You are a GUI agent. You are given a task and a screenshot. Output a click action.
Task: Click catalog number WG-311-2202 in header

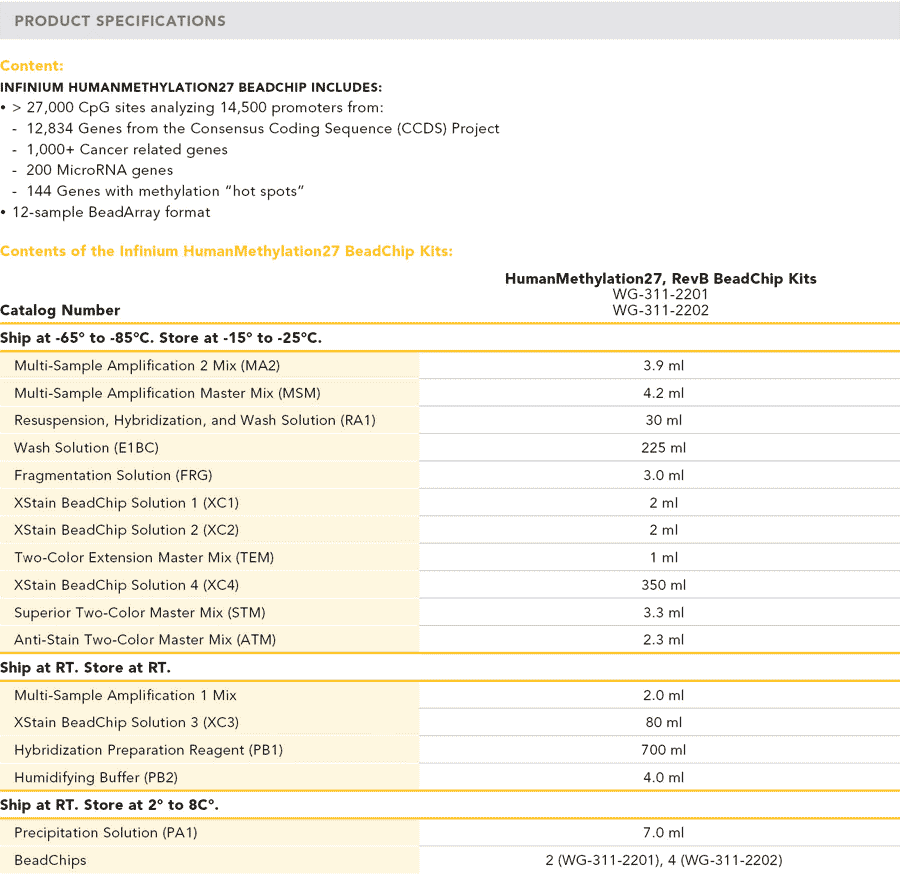(x=661, y=310)
